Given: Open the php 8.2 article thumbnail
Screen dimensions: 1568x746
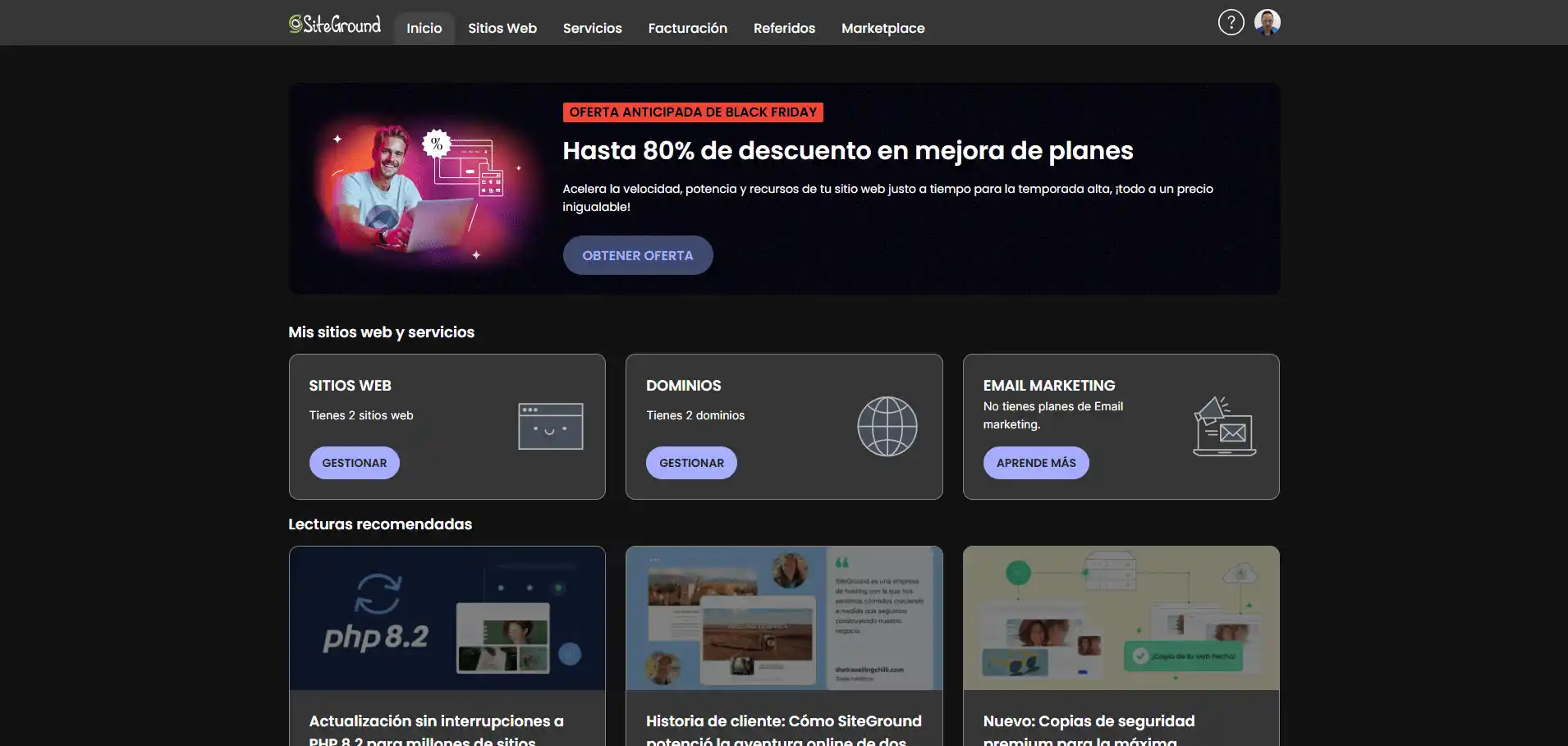Looking at the screenshot, I should [x=447, y=618].
